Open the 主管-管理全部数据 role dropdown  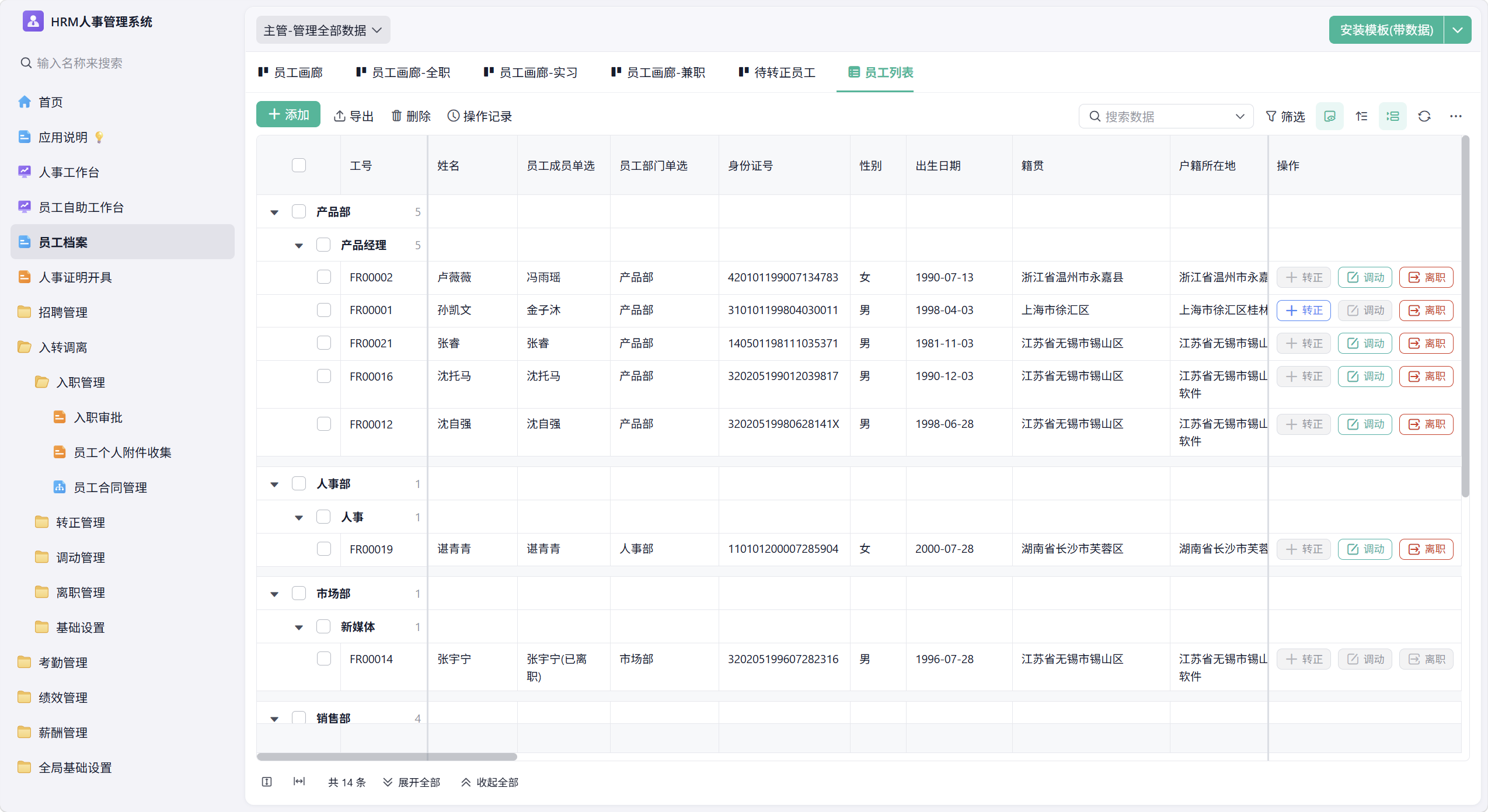pyautogui.click(x=323, y=30)
